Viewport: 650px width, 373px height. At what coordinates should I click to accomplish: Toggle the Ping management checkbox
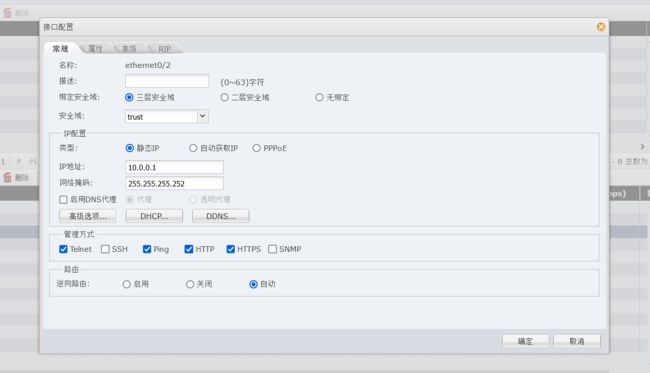pos(147,249)
